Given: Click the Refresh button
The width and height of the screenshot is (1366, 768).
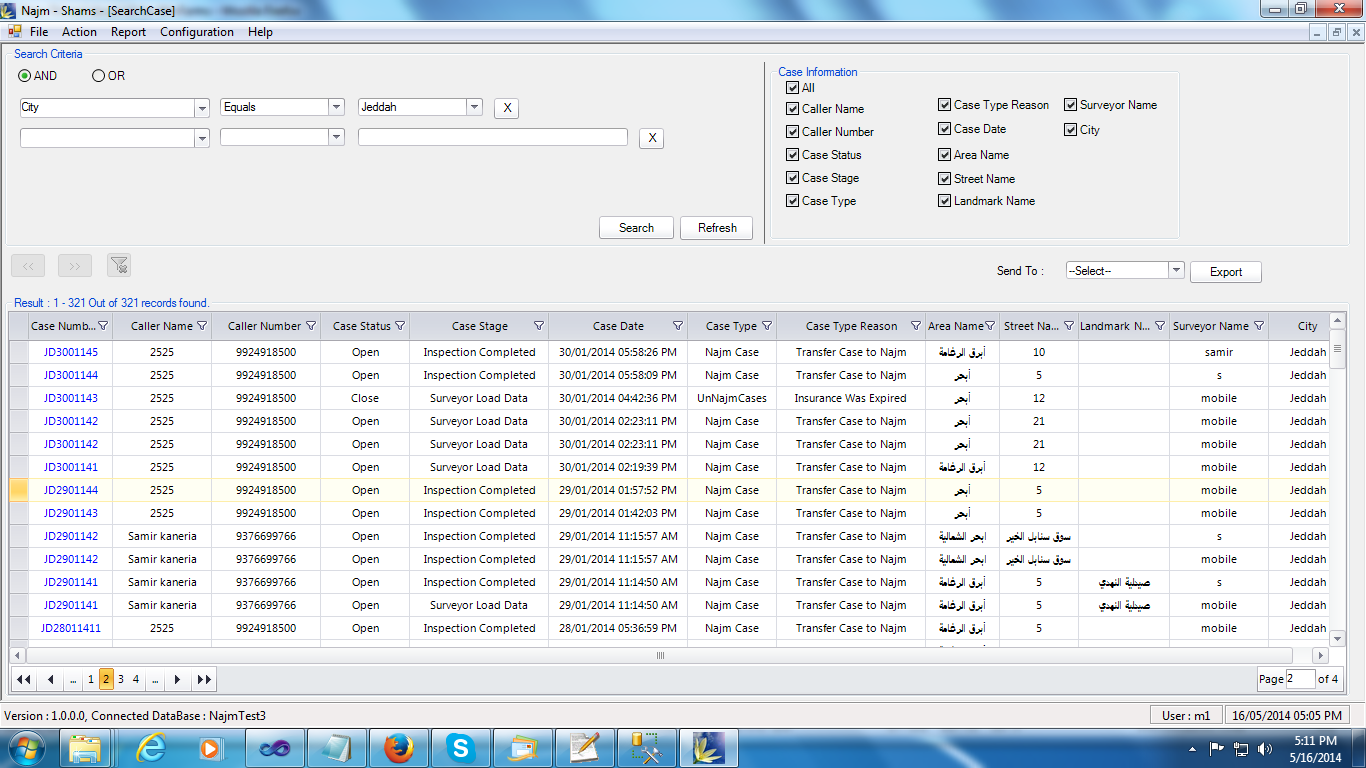Looking at the screenshot, I should (717, 228).
